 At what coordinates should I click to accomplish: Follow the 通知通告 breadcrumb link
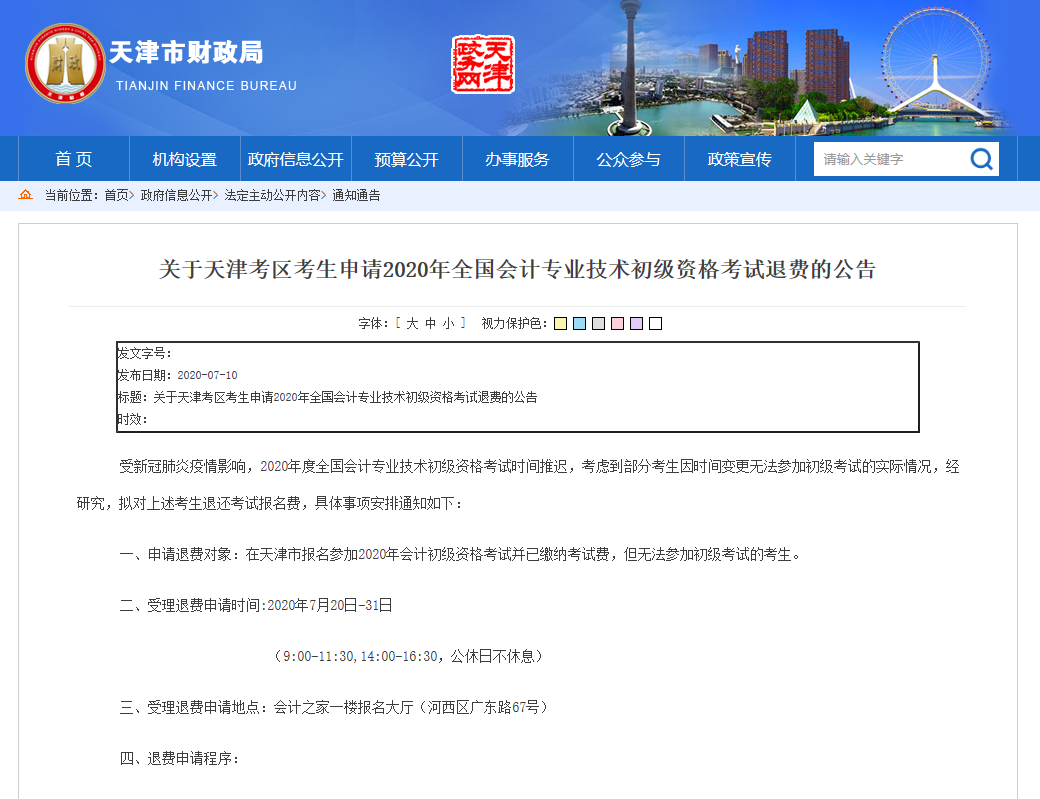[356, 196]
